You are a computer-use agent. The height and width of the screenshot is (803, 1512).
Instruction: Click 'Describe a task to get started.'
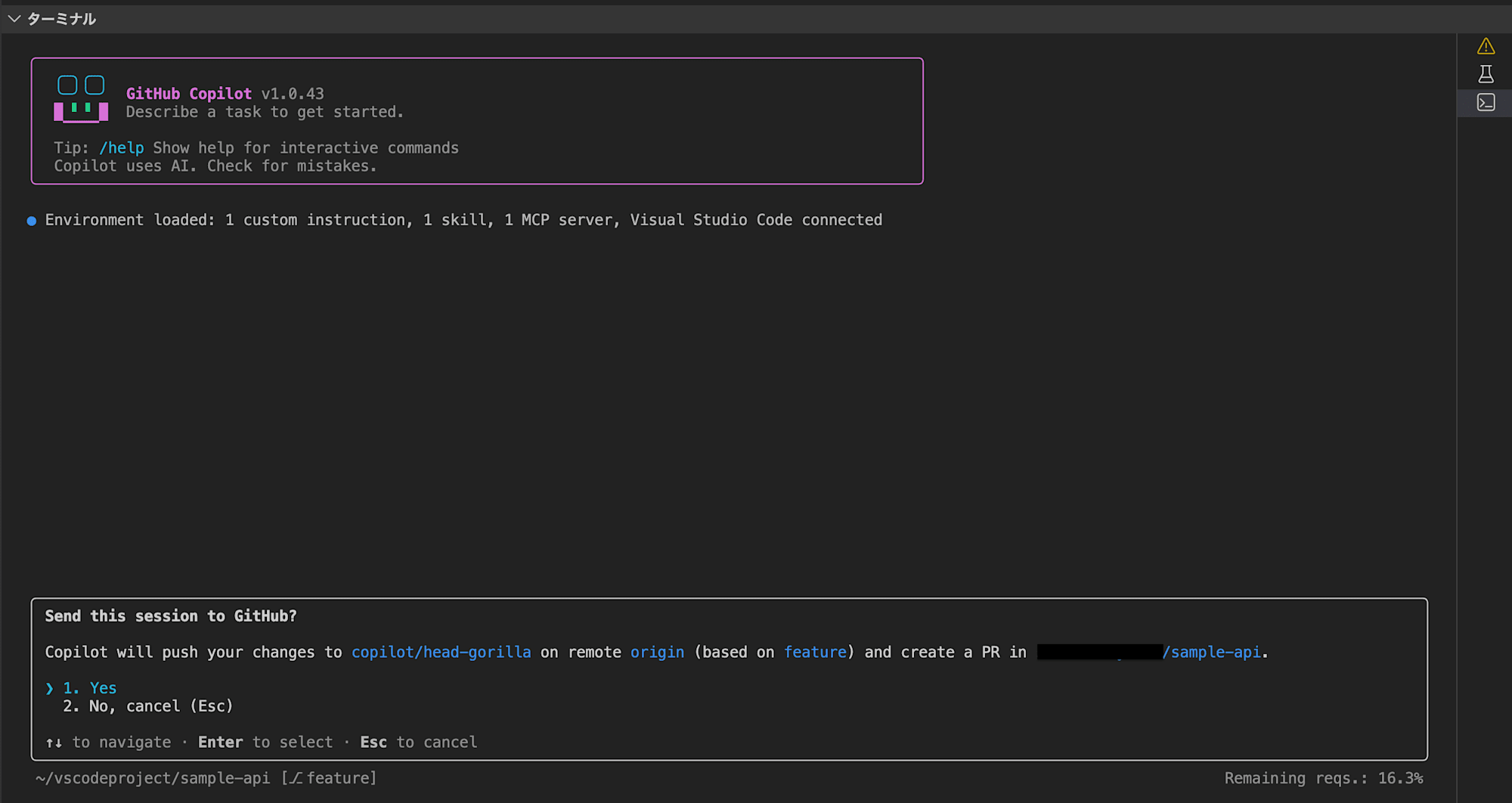[265, 112]
